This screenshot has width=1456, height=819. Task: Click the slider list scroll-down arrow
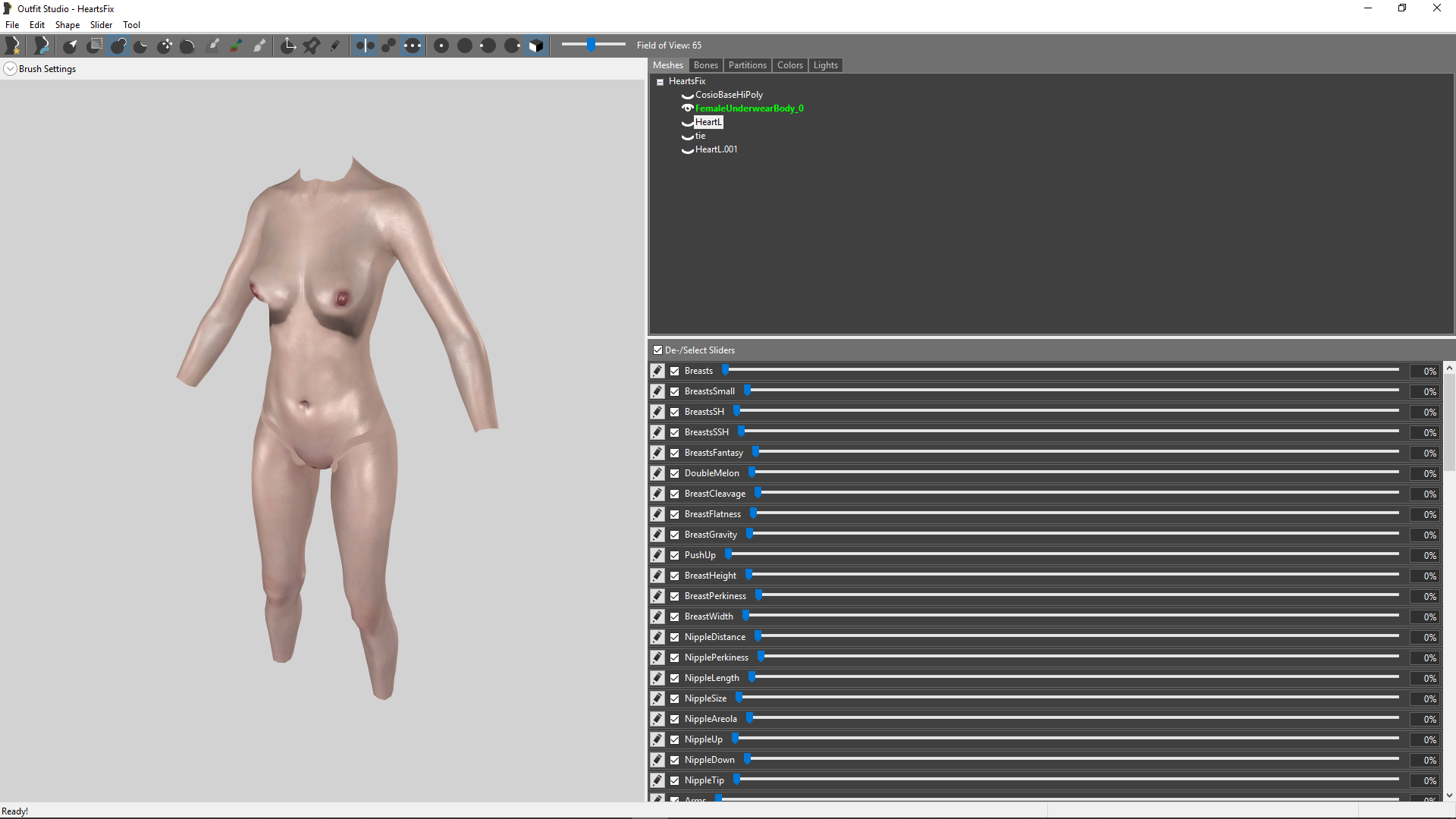pos(1449,795)
